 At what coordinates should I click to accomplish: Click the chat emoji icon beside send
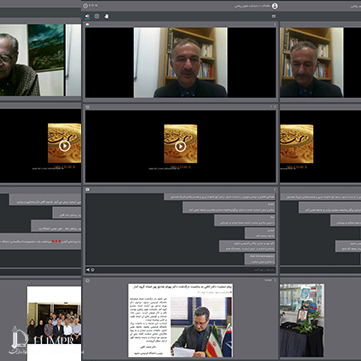point(93,270)
